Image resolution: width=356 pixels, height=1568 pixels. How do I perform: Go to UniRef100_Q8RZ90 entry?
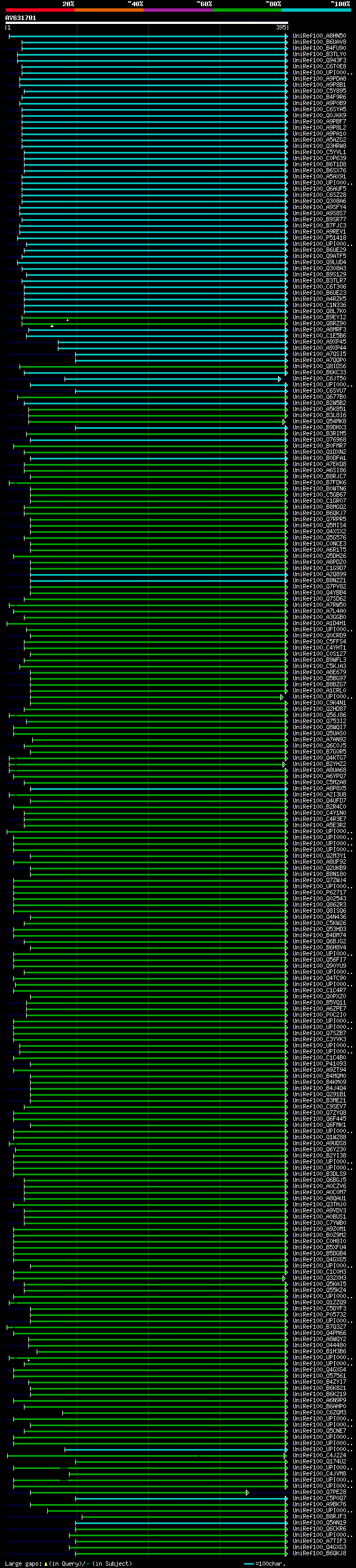tap(319, 323)
